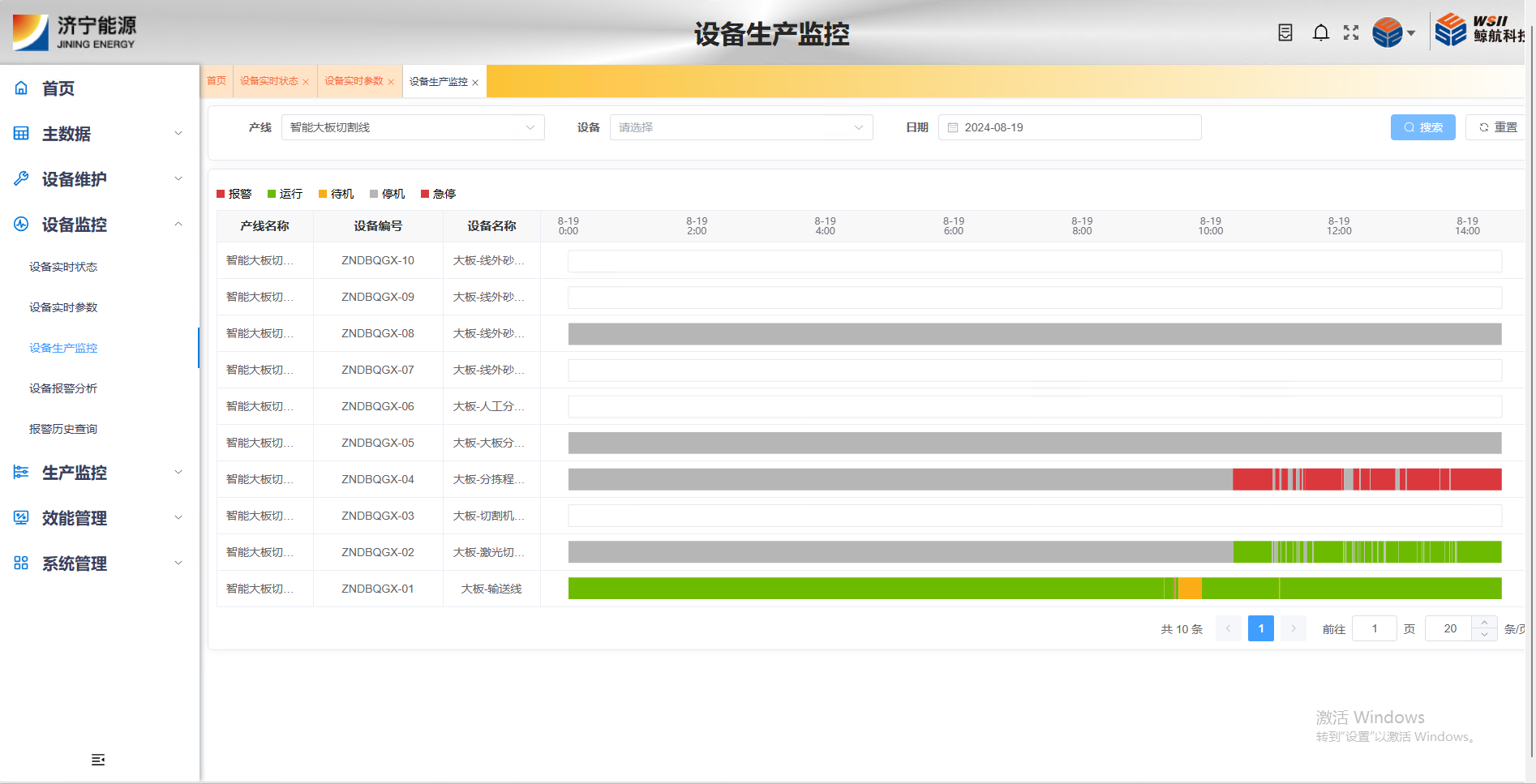Select the ZNDBQGX-03 device number cell
This screenshot has height=784, width=1536.
[x=378, y=516]
